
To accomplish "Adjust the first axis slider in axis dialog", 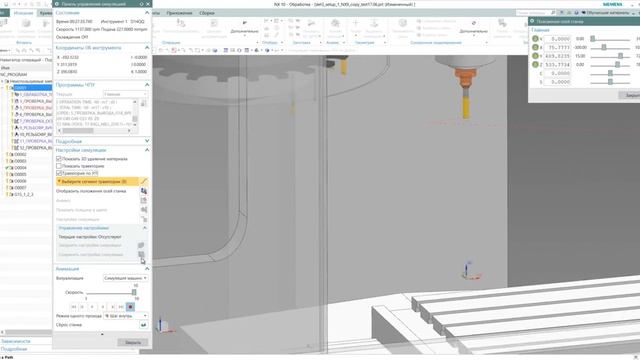I will (593, 39).
